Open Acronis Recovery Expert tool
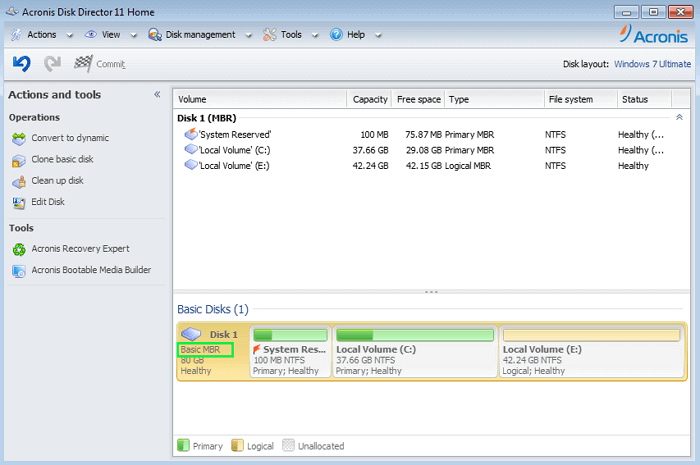The image size is (700, 465). point(80,248)
